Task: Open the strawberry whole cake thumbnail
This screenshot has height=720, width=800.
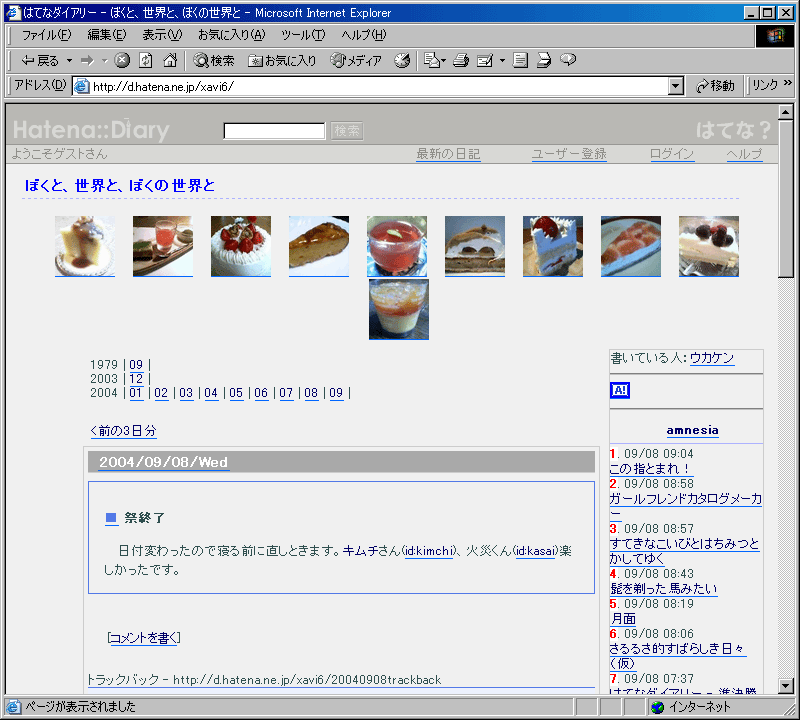Action: (241, 246)
